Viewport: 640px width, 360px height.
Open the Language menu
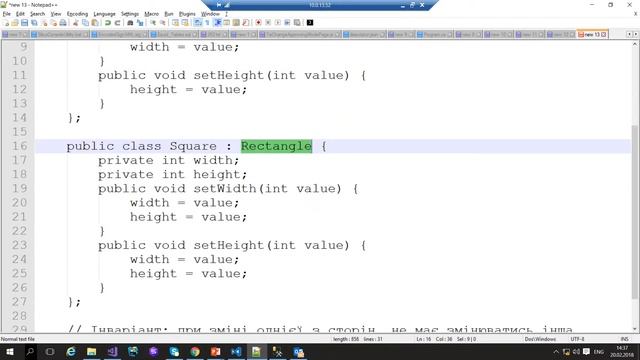(104, 14)
